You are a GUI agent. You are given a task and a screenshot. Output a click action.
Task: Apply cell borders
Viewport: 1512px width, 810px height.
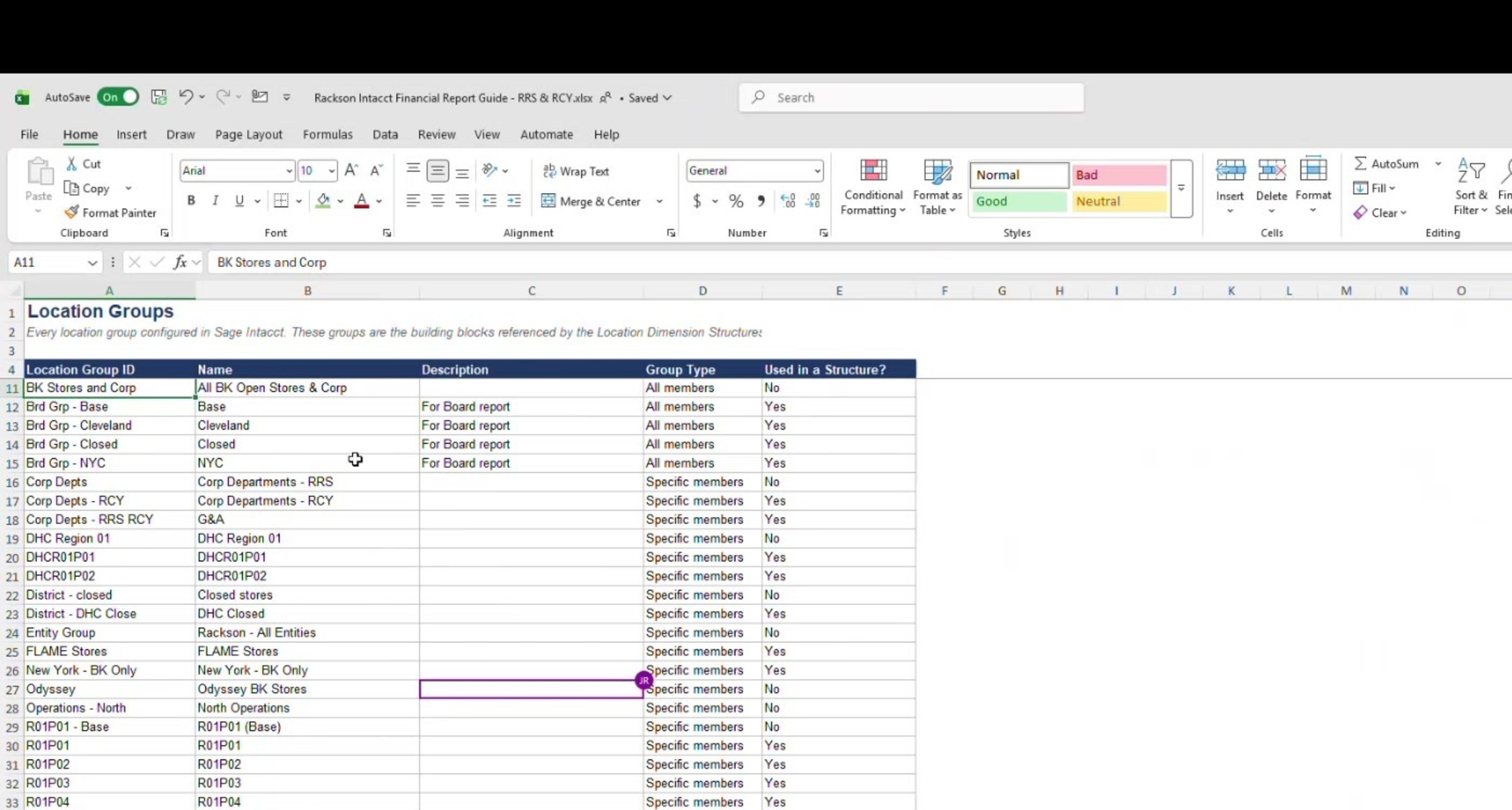pyautogui.click(x=282, y=201)
